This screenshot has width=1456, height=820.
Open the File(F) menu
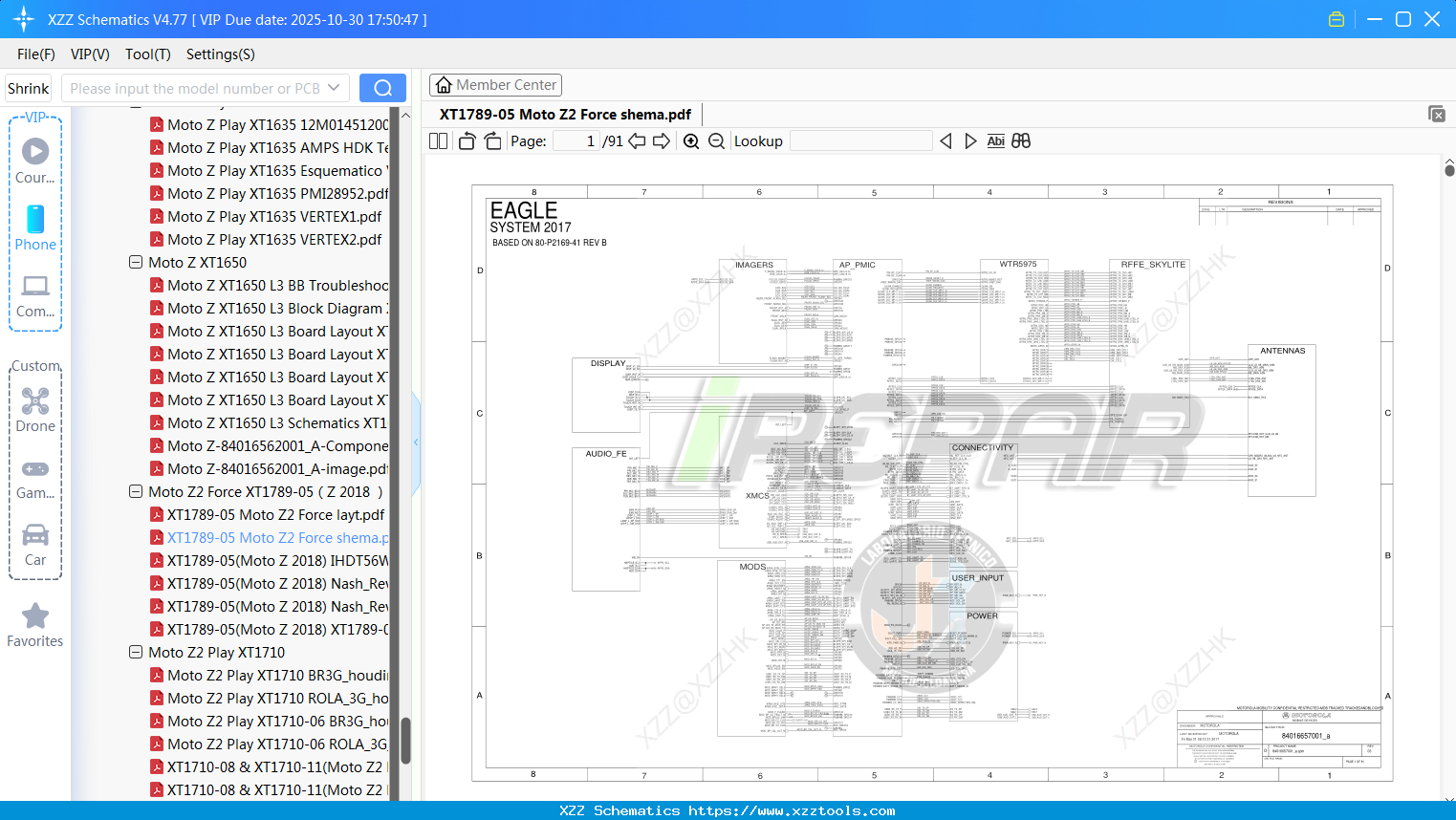(36, 54)
